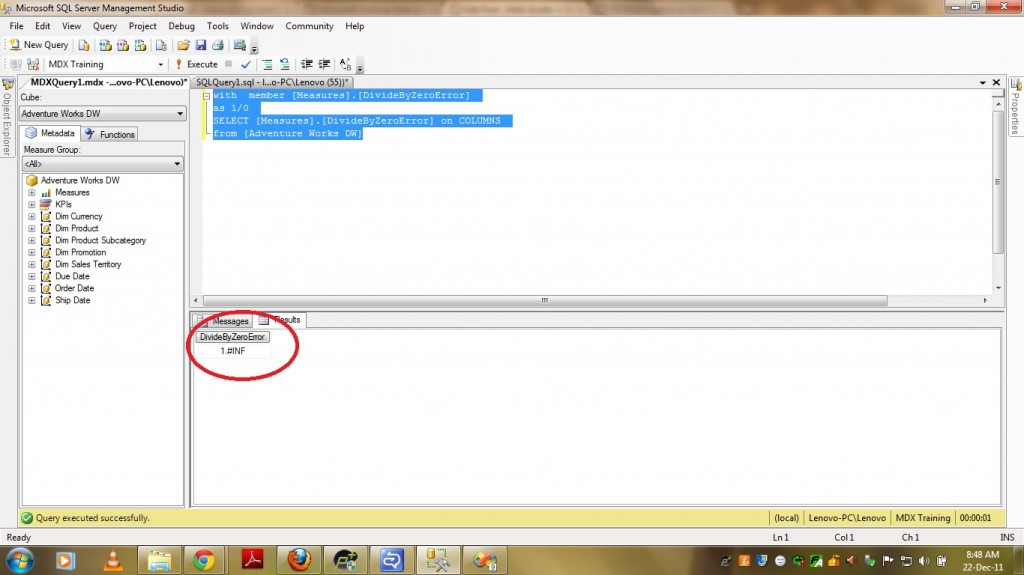Open the Activity Monitor icon
Image resolution: width=1024 pixels, height=575 pixels.
click(x=240, y=45)
